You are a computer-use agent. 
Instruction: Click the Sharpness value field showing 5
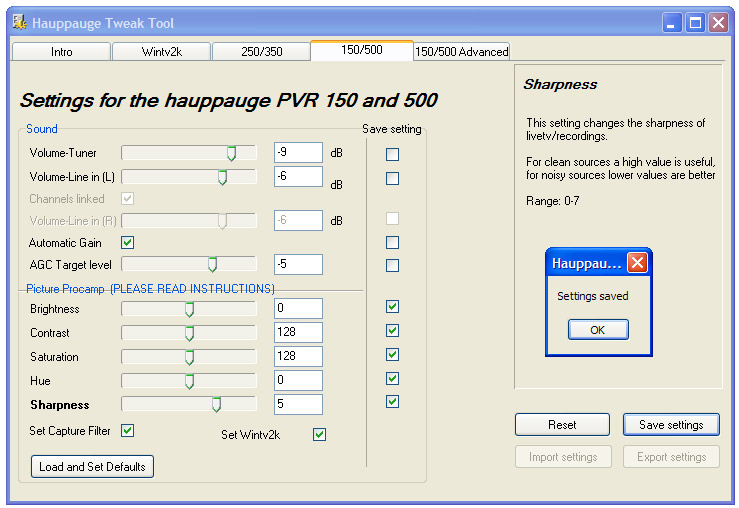(298, 404)
